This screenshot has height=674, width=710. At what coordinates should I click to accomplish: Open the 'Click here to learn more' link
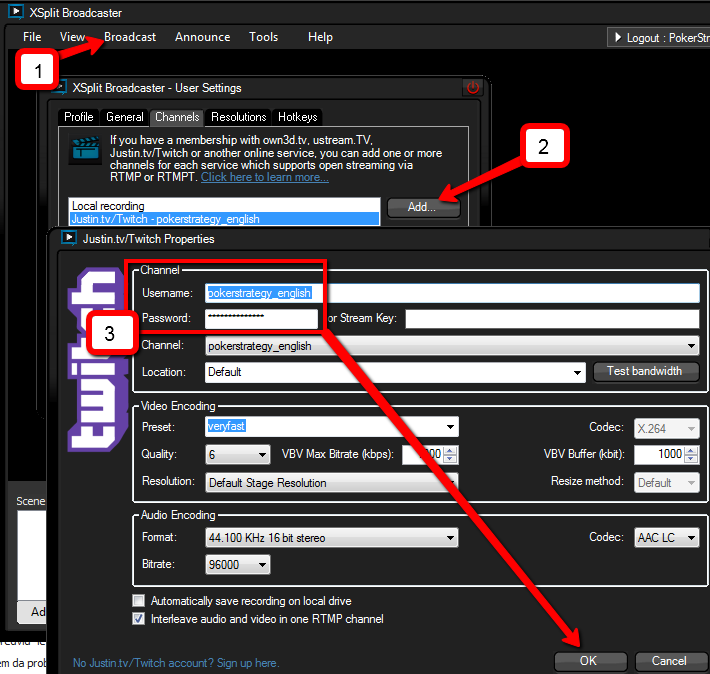(265, 177)
